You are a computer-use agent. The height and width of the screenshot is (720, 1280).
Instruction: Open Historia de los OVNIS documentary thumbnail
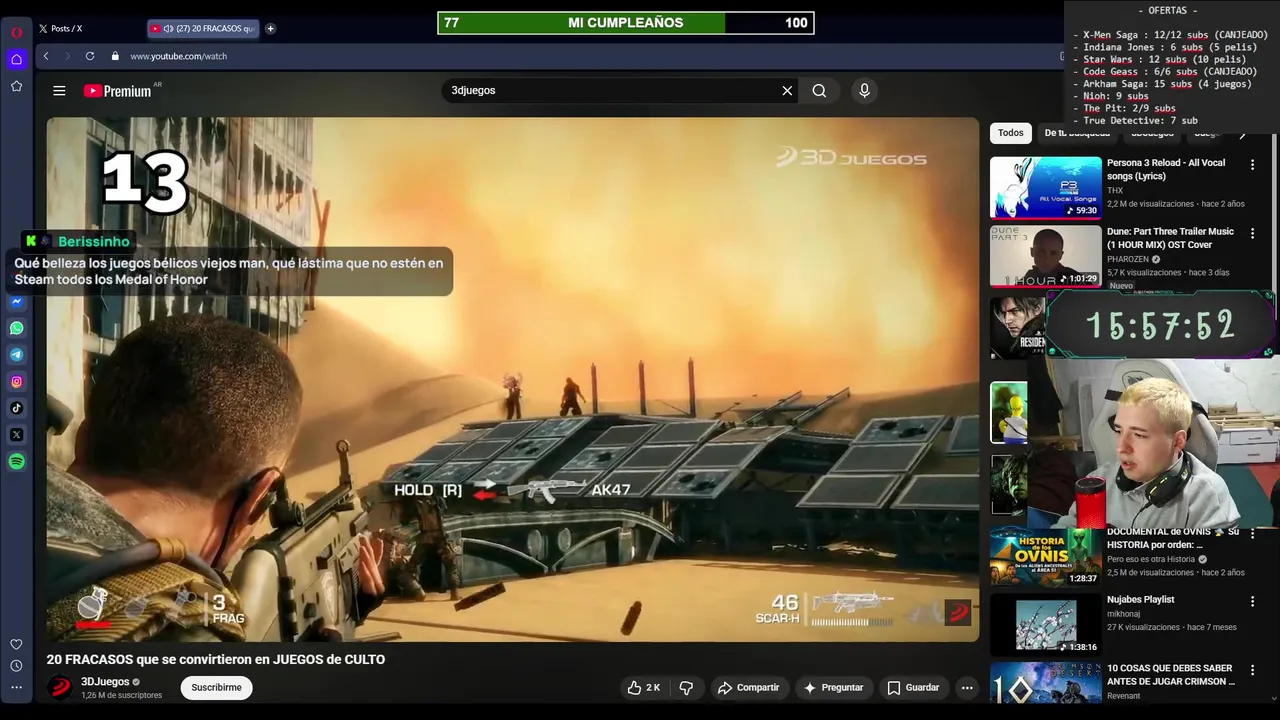pyautogui.click(x=1046, y=558)
